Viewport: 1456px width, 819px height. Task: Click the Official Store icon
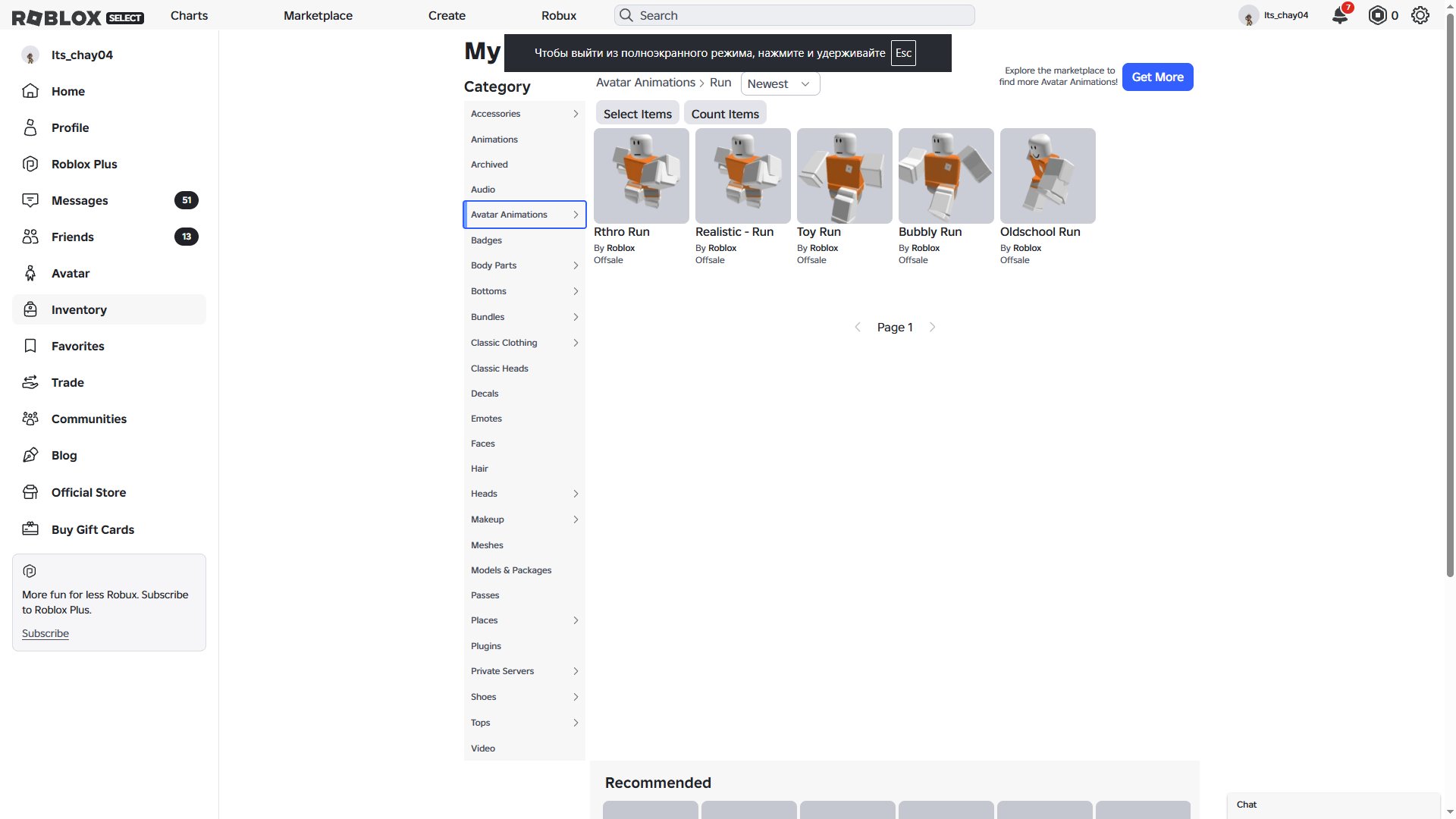30,492
